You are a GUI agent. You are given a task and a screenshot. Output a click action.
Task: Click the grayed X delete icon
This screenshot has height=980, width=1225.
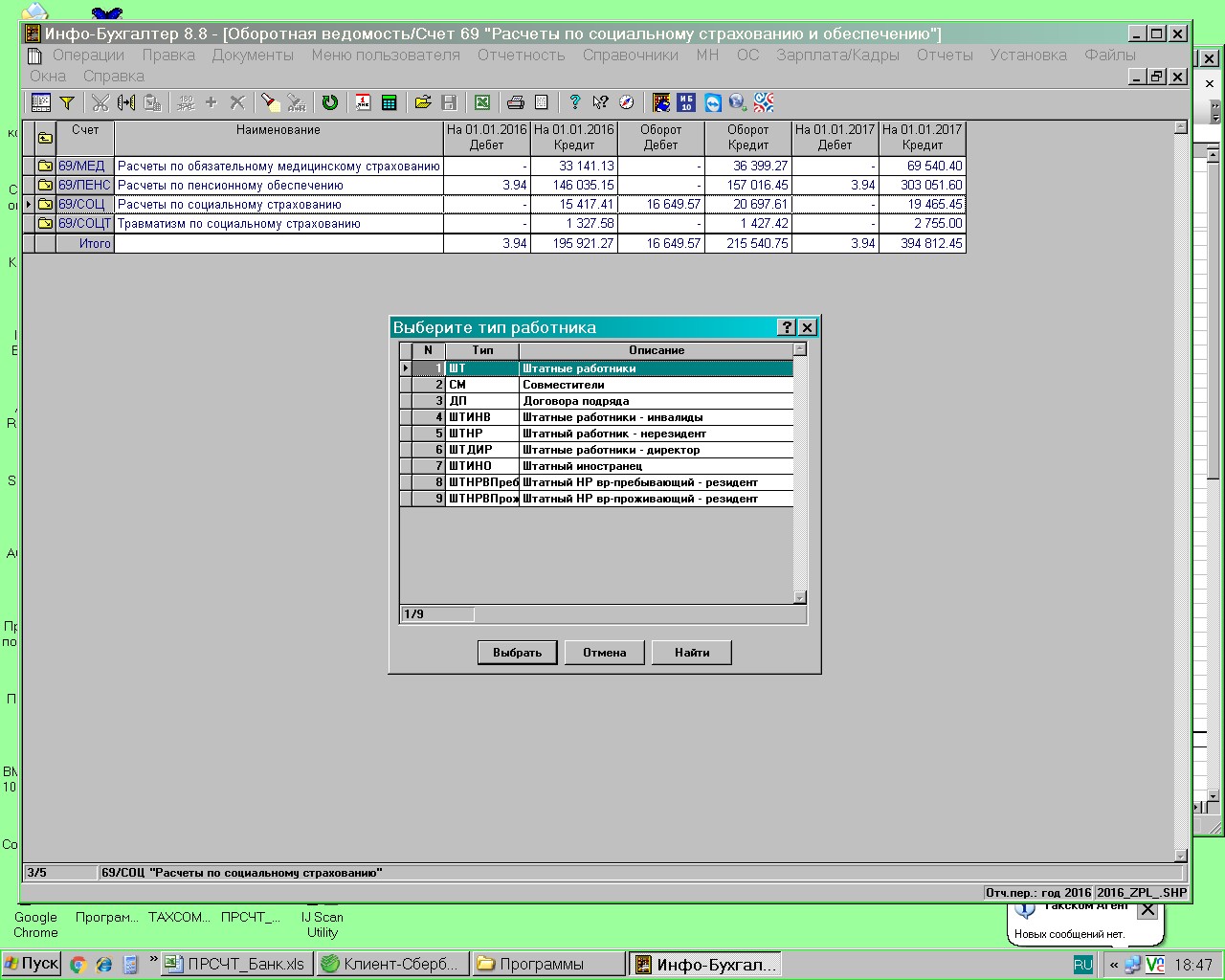coord(237,102)
